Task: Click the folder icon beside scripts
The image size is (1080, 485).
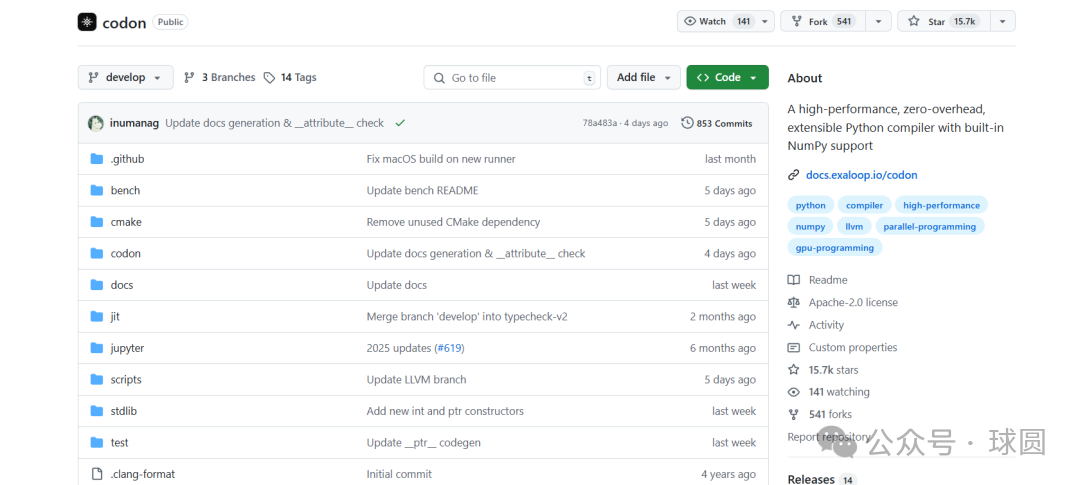Action: coord(96,380)
